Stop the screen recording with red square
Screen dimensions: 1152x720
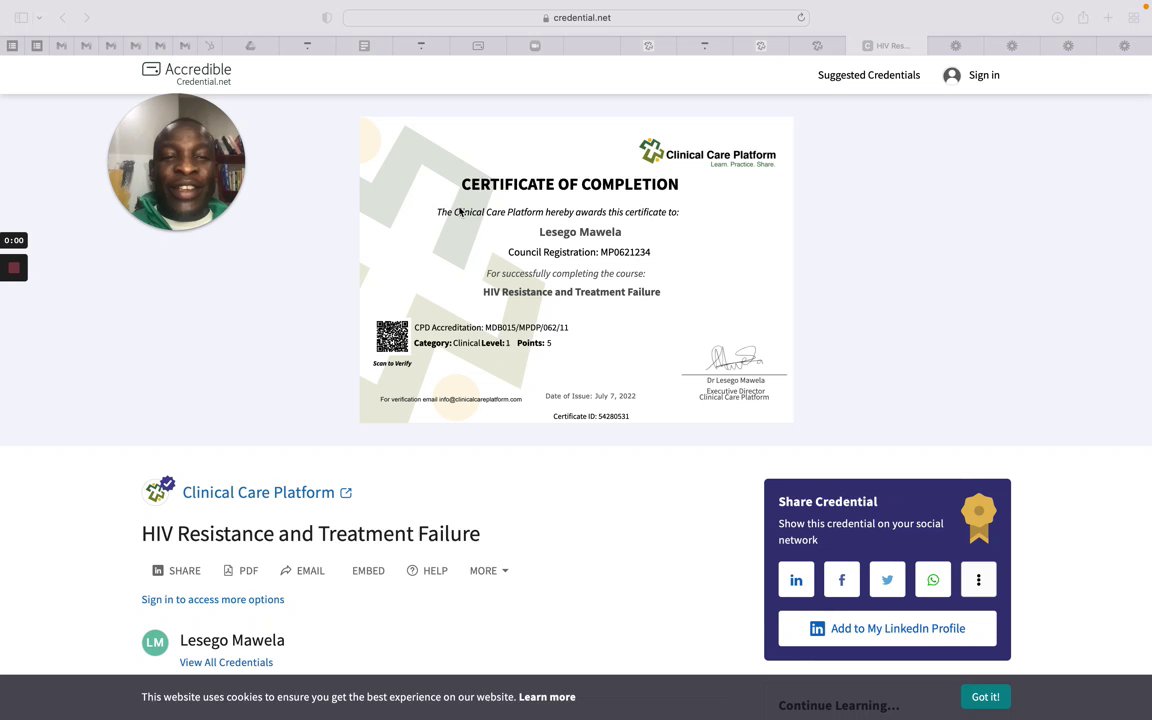(14, 268)
